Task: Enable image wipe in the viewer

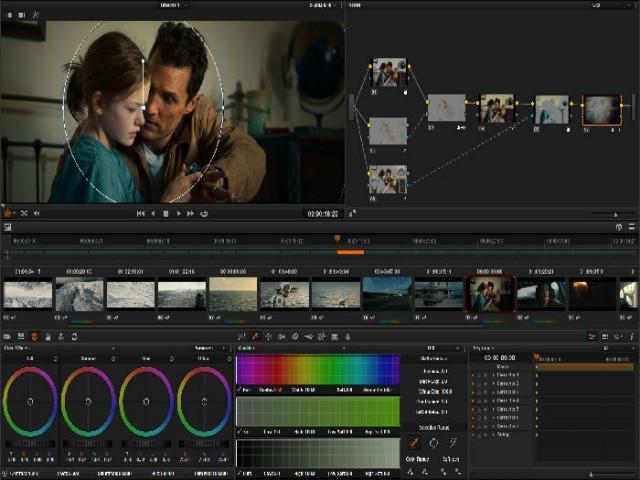Action: click(9, 15)
